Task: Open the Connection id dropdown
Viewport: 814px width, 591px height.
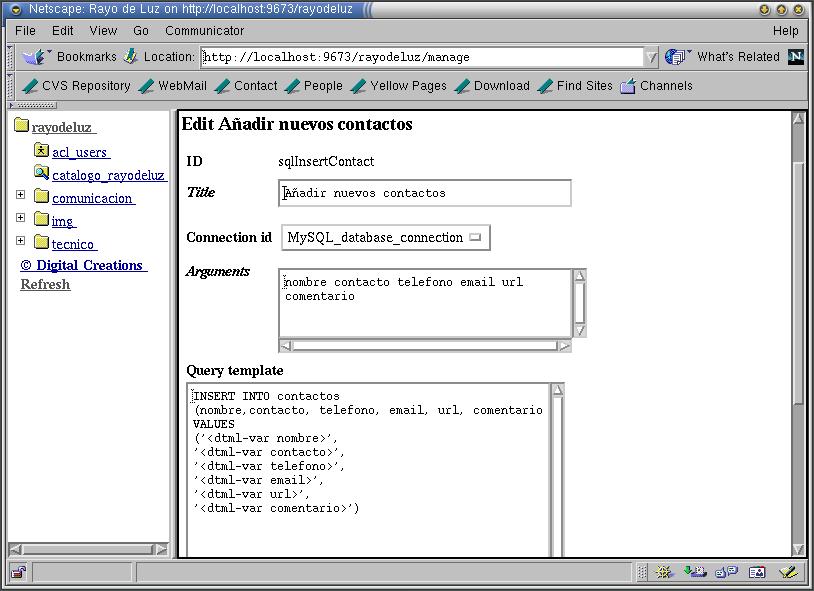Action: (386, 237)
